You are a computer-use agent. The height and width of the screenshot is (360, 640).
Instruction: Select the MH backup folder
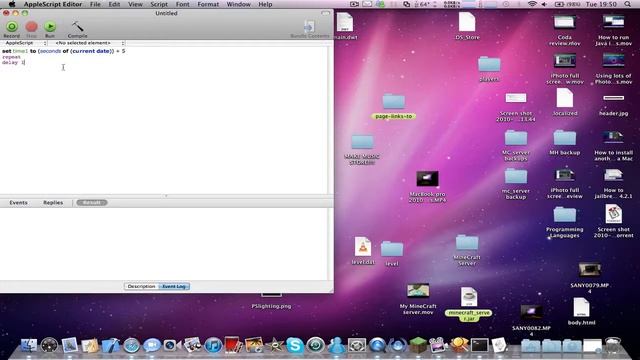(564, 142)
